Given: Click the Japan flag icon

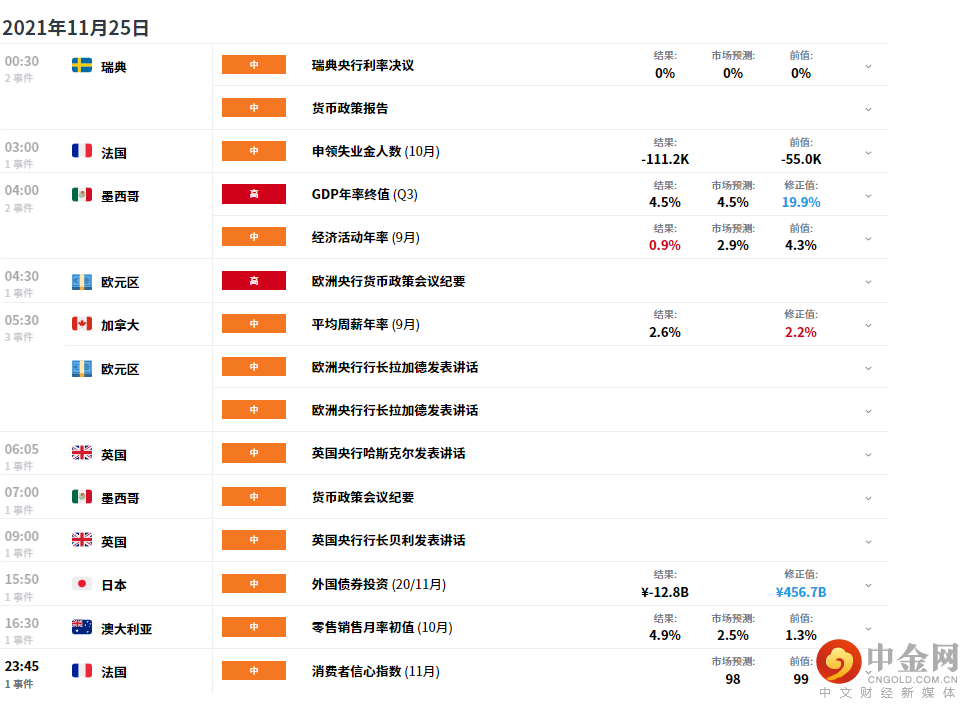Looking at the screenshot, I should click(x=82, y=584).
